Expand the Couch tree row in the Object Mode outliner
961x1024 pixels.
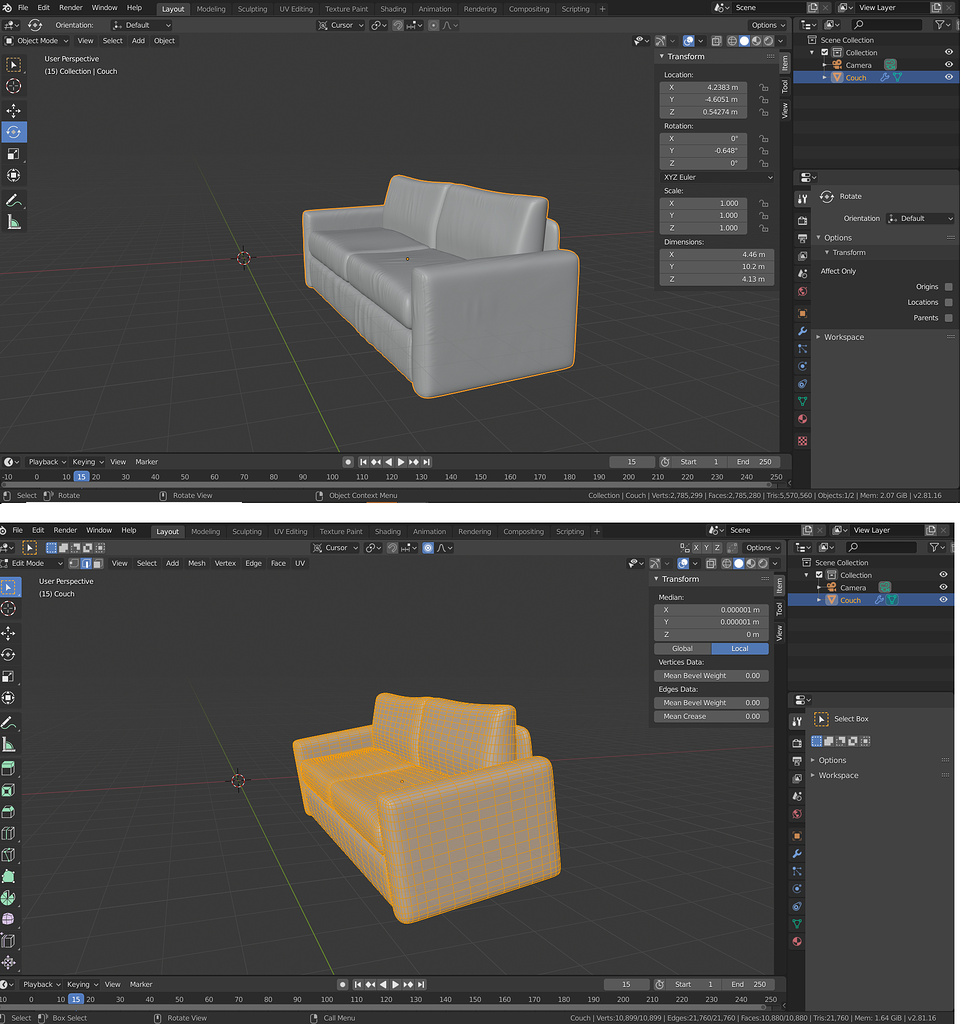pos(825,77)
